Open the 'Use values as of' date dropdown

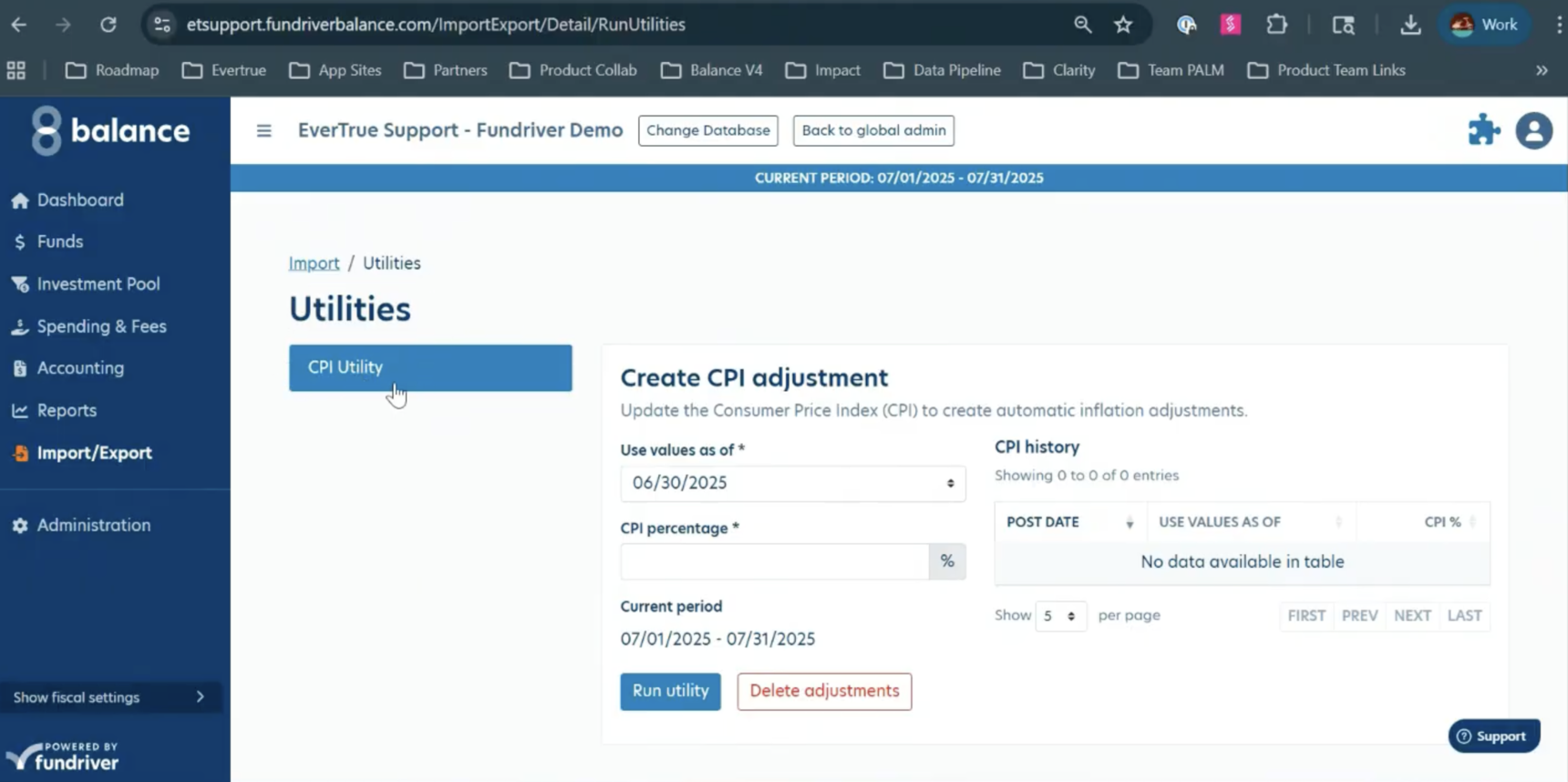pyautogui.click(x=792, y=483)
